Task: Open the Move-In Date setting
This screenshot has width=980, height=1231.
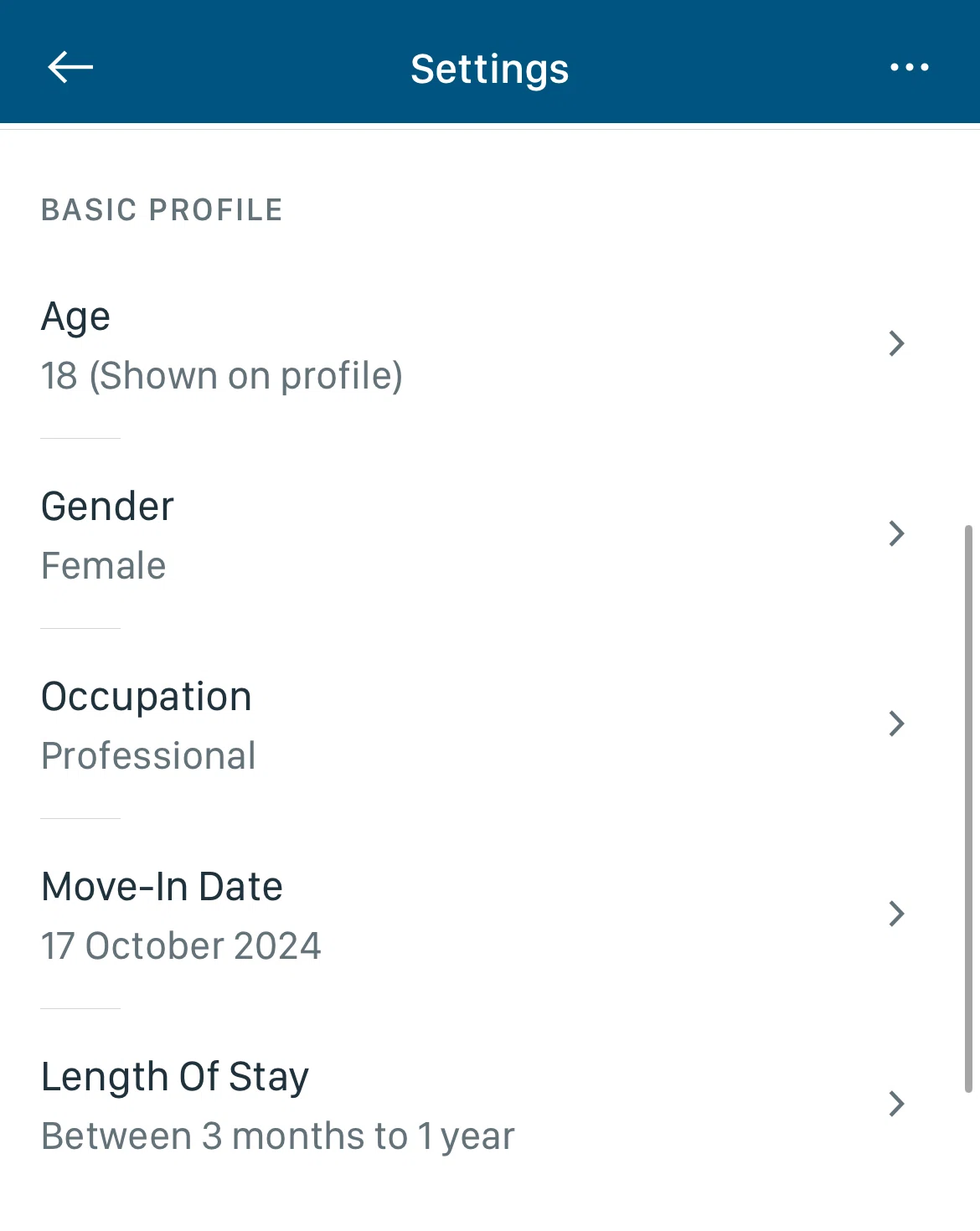Action: pyautogui.click(x=162, y=887)
